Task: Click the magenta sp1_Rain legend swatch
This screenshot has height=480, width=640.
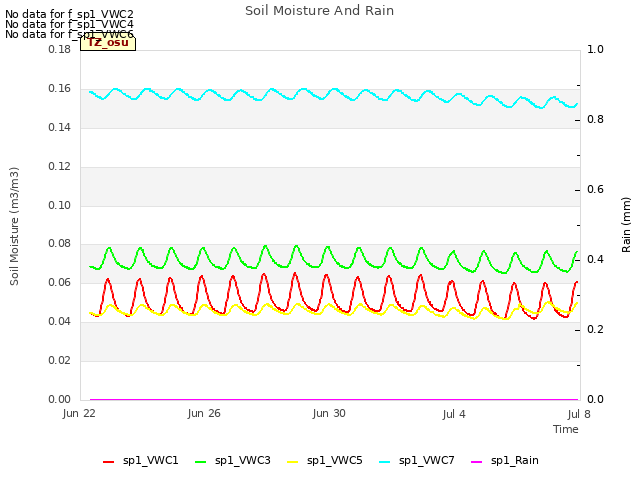Action: (477, 462)
